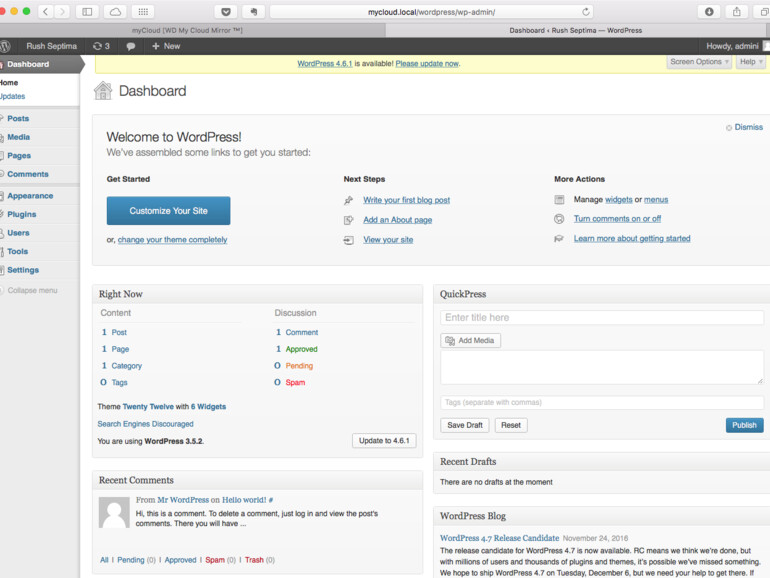Click Add an About page link
Screen dimensions: 770x578
pos(398,220)
